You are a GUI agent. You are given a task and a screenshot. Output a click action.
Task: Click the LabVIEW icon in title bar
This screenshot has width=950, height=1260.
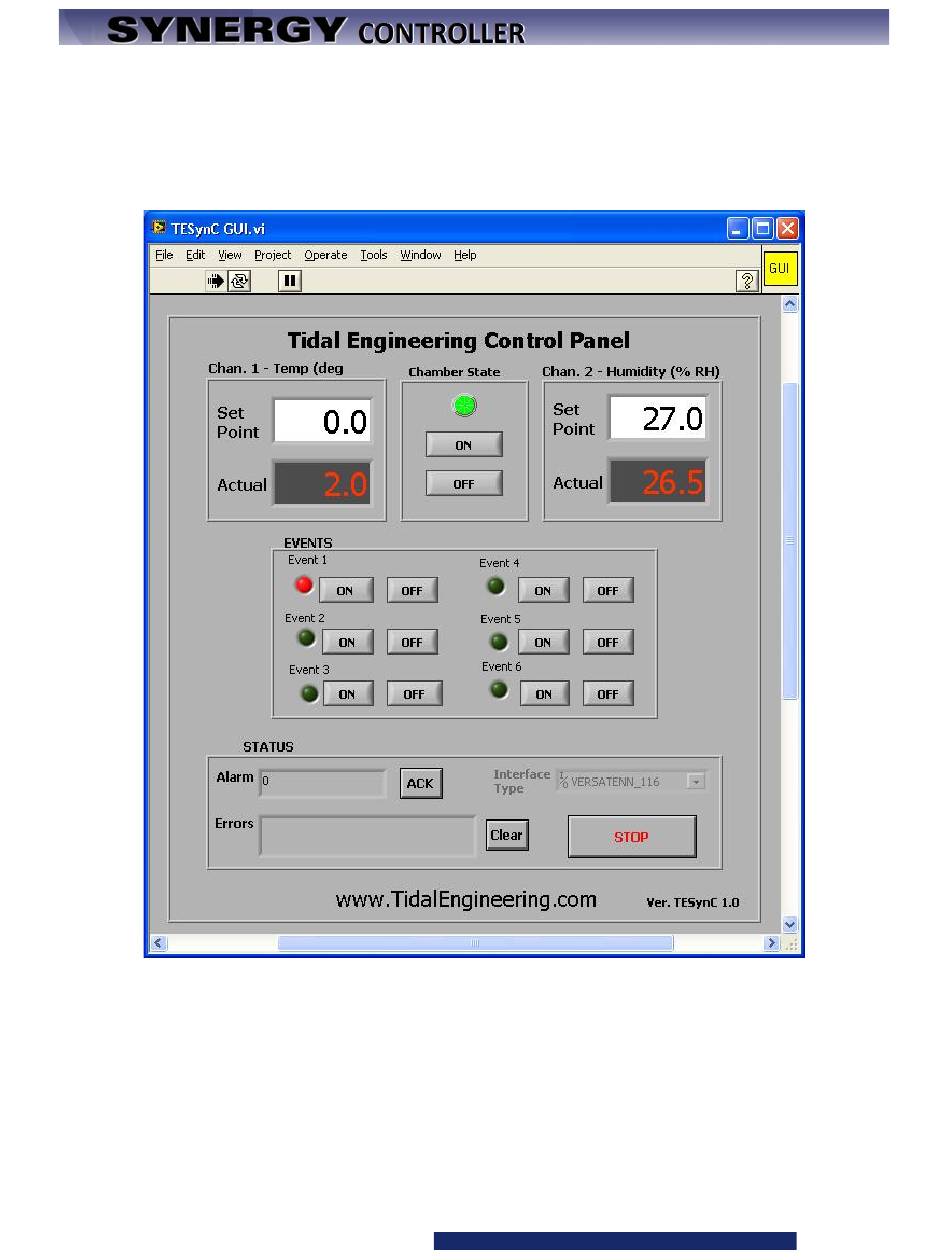(x=159, y=227)
